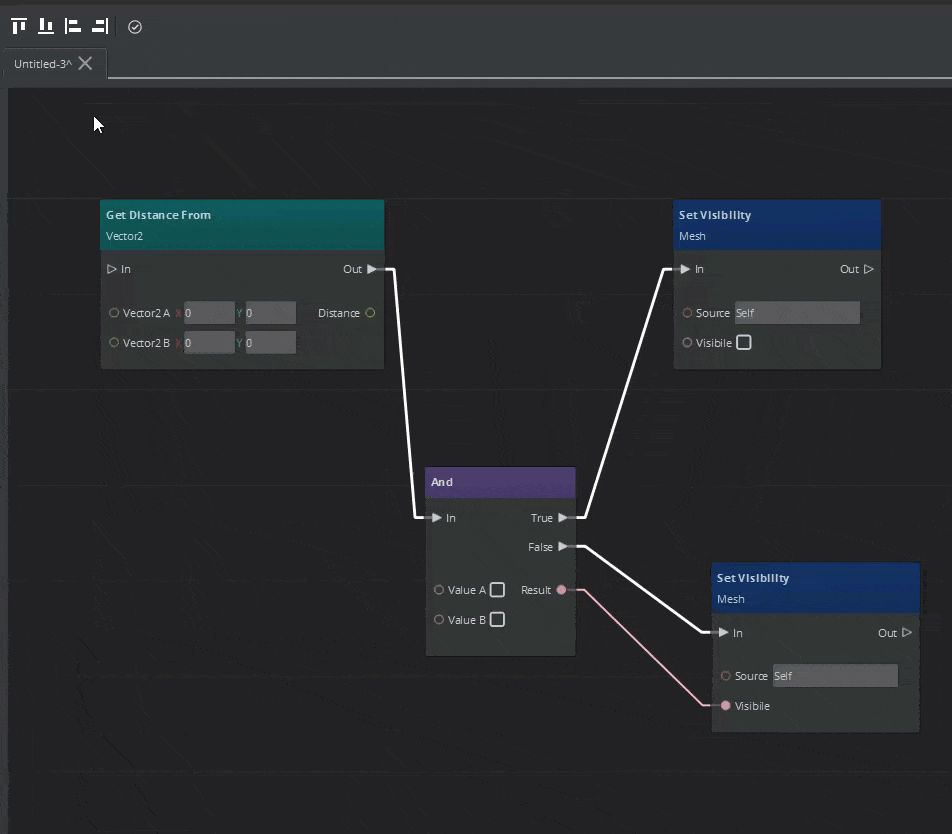Click the True output pin on And node
The image size is (952, 834).
tap(563, 518)
